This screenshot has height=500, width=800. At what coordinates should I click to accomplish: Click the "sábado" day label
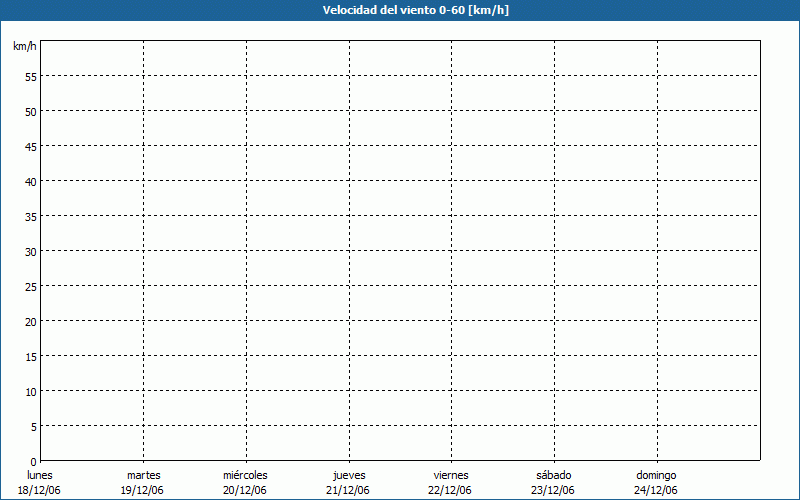coord(553,475)
